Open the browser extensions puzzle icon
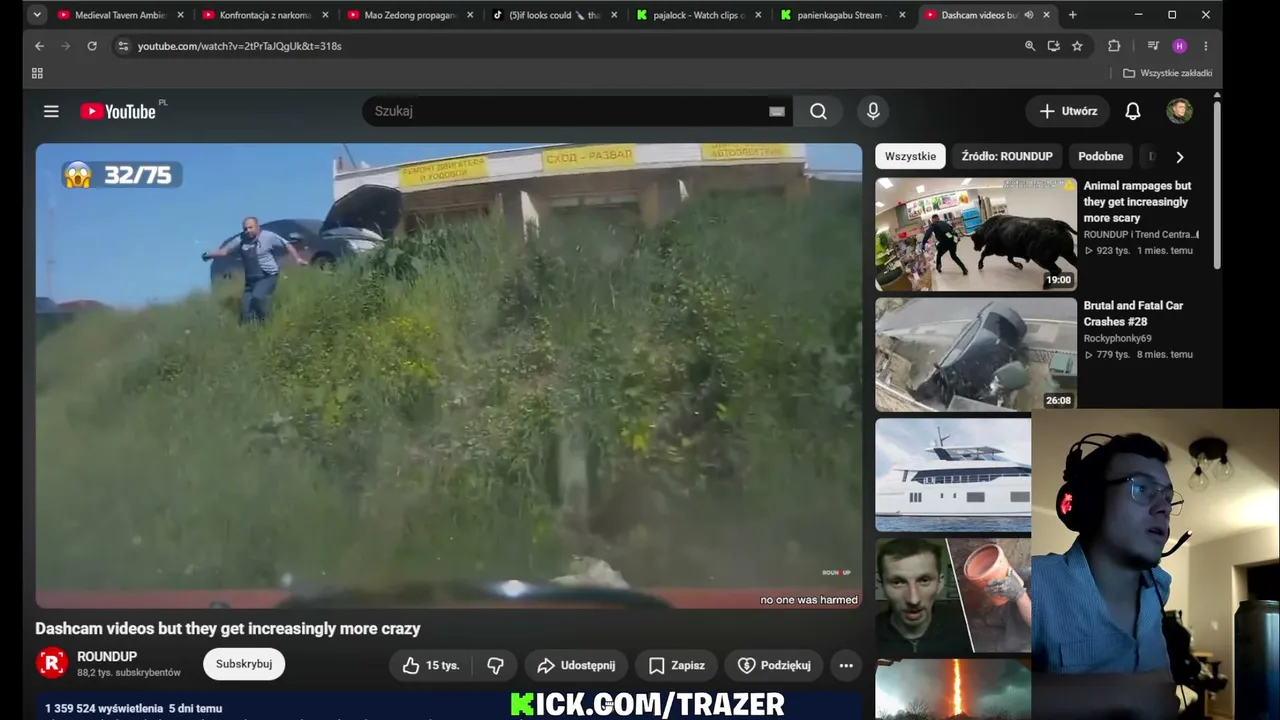This screenshot has height=720, width=1280. pos(1114,46)
